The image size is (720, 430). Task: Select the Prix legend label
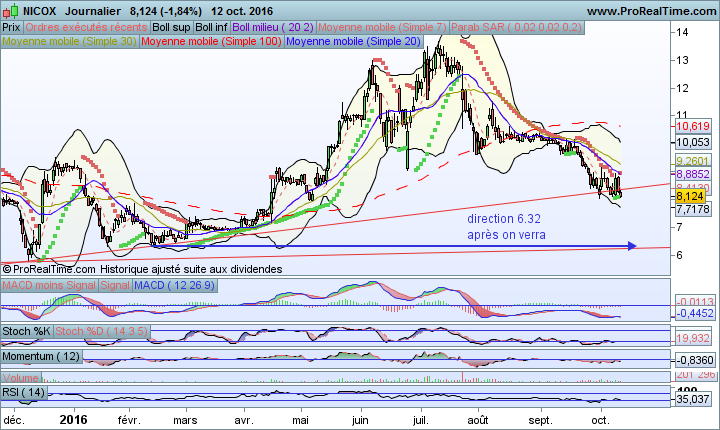coord(11,28)
